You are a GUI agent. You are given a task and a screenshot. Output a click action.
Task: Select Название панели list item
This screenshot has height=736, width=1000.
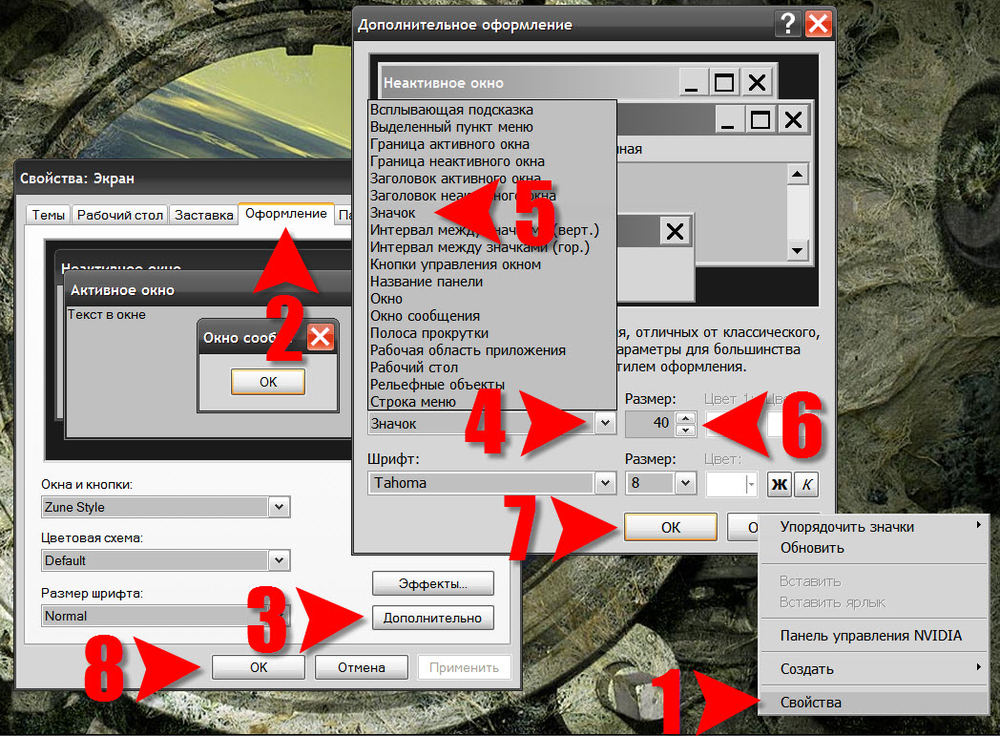pos(492,281)
